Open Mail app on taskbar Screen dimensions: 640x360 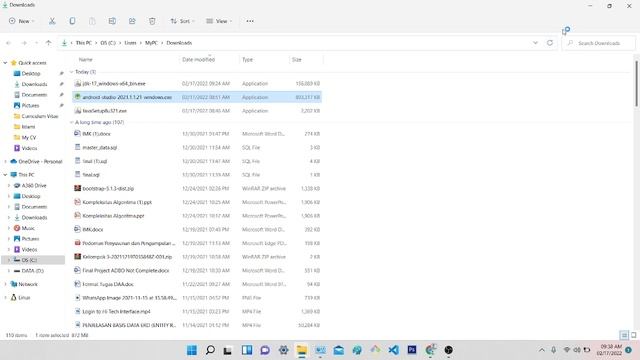[338, 350]
